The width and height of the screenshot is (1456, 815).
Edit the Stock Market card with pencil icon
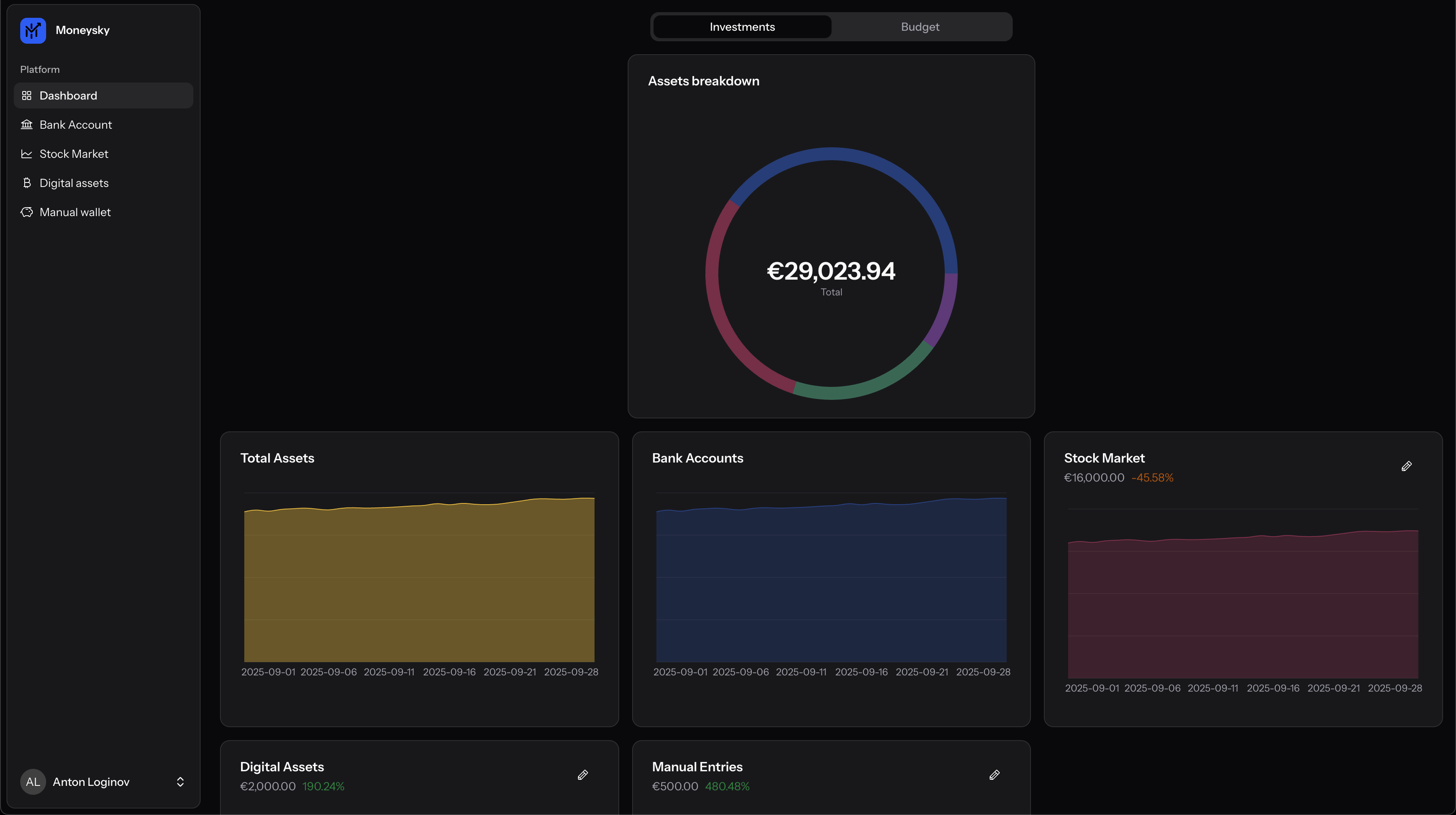click(x=1406, y=466)
